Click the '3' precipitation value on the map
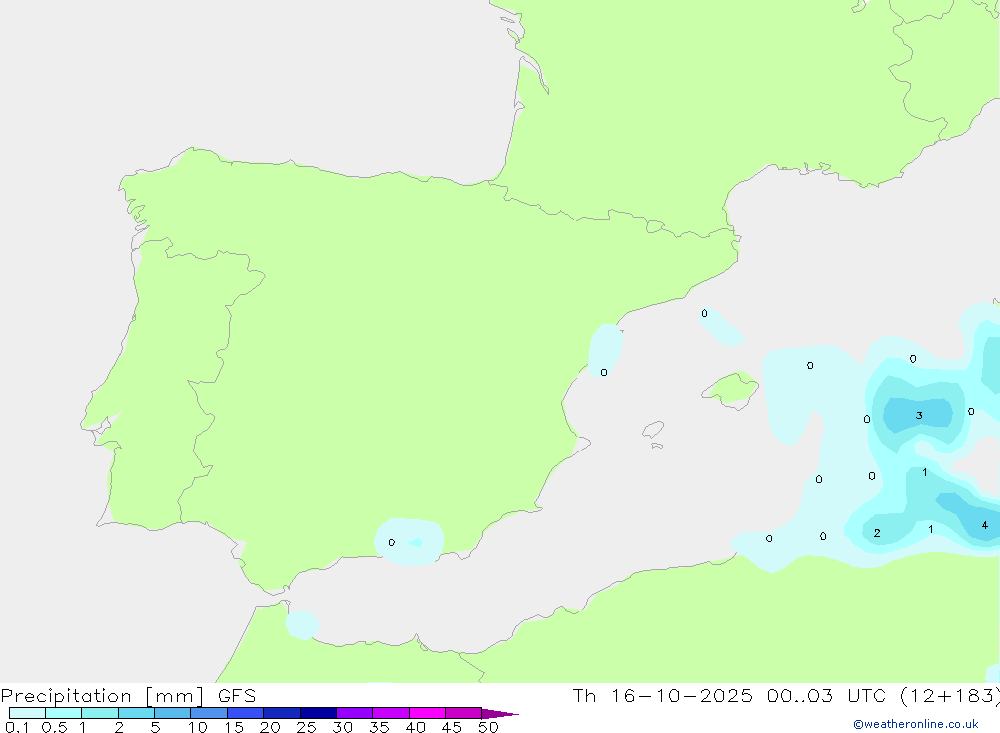This screenshot has height=733, width=1000. click(919, 415)
